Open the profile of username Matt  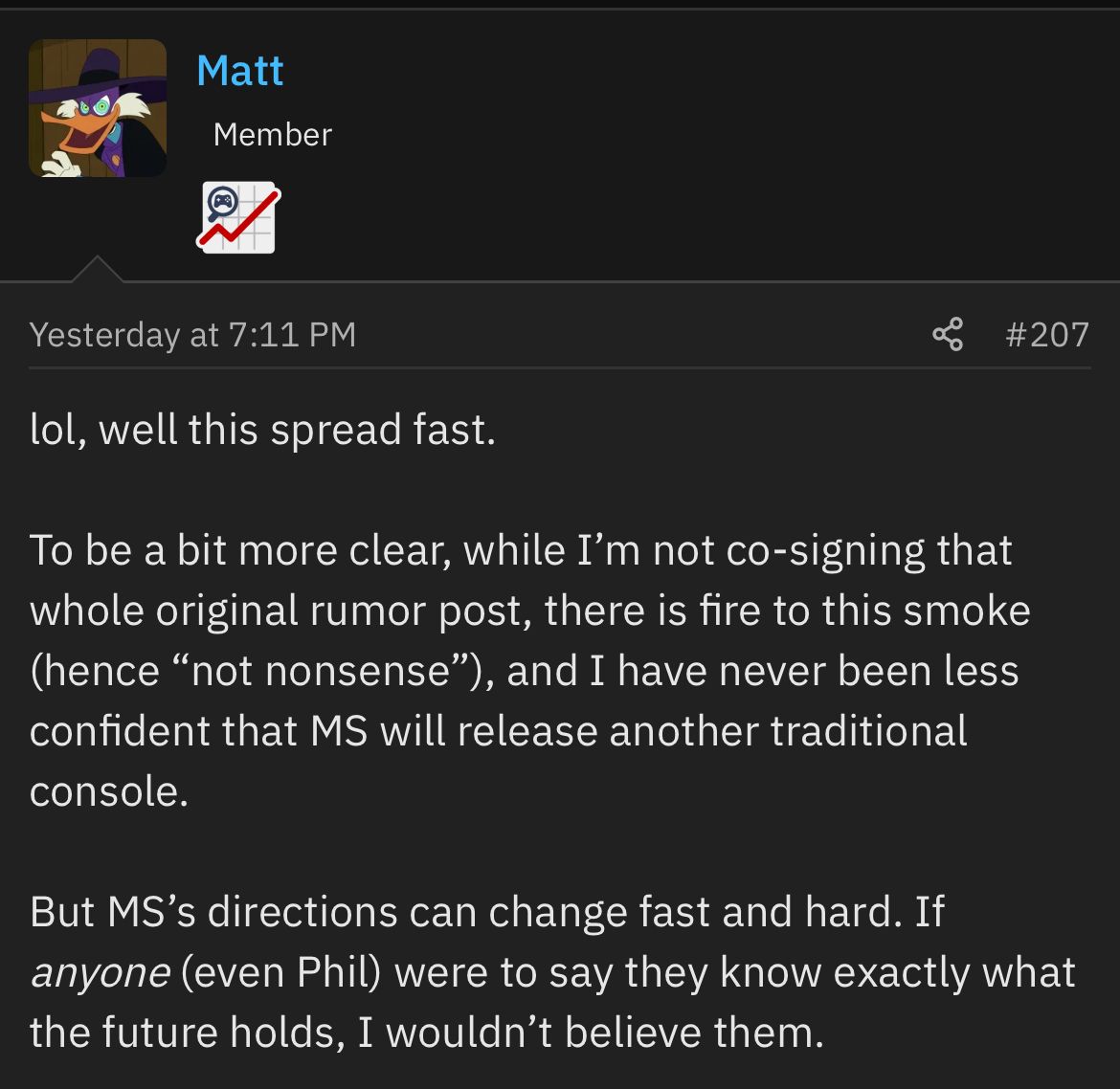(240, 71)
